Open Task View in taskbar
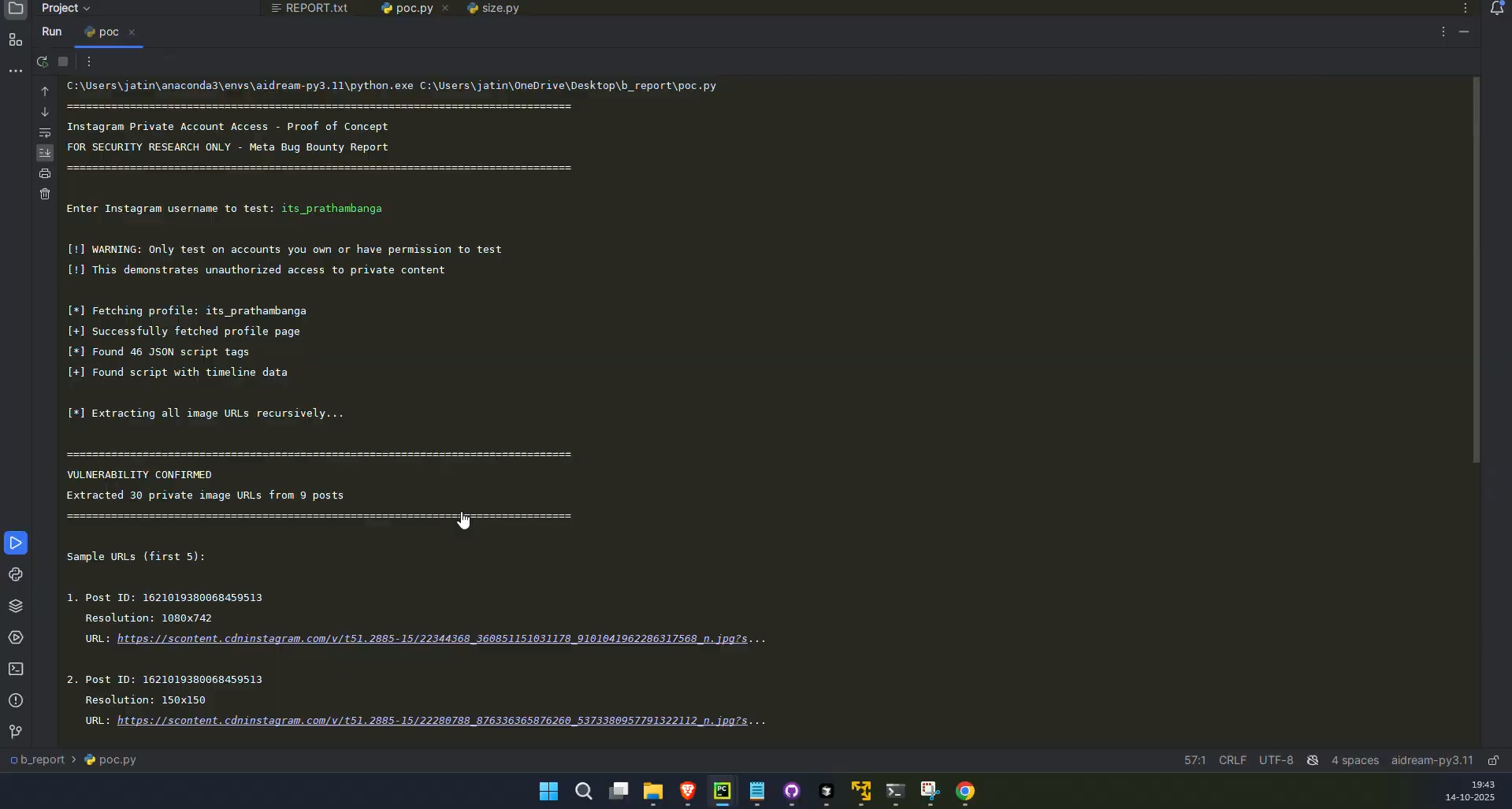The height and width of the screenshot is (809, 1512). [619, 792]
